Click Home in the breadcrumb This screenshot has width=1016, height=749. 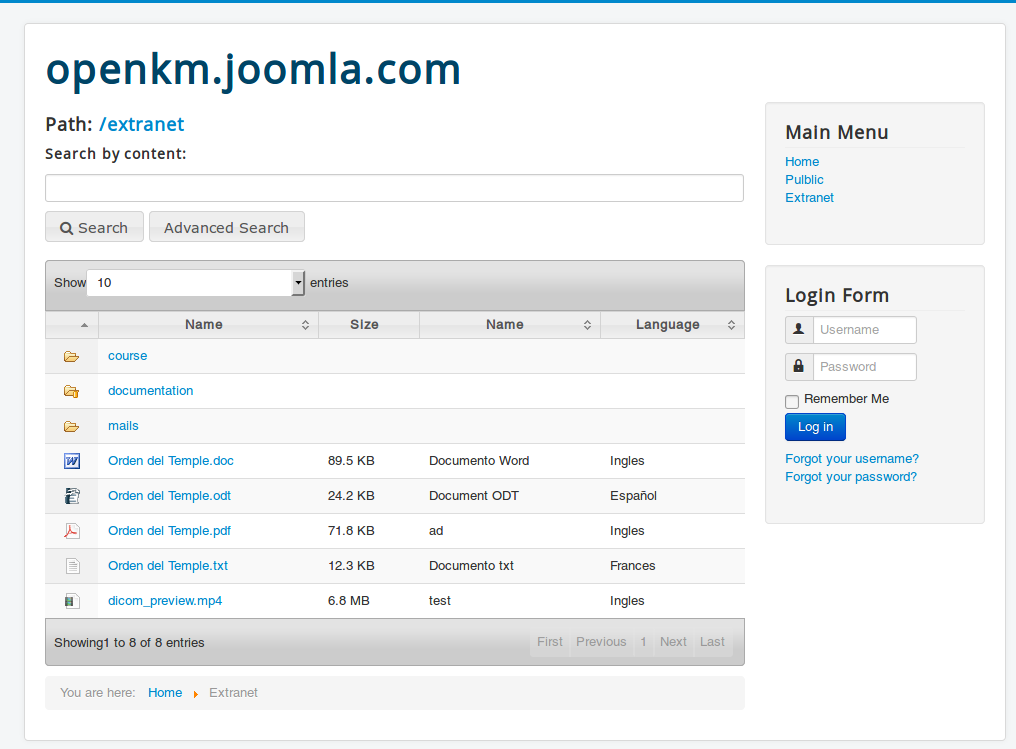click(x=165, y=693)
